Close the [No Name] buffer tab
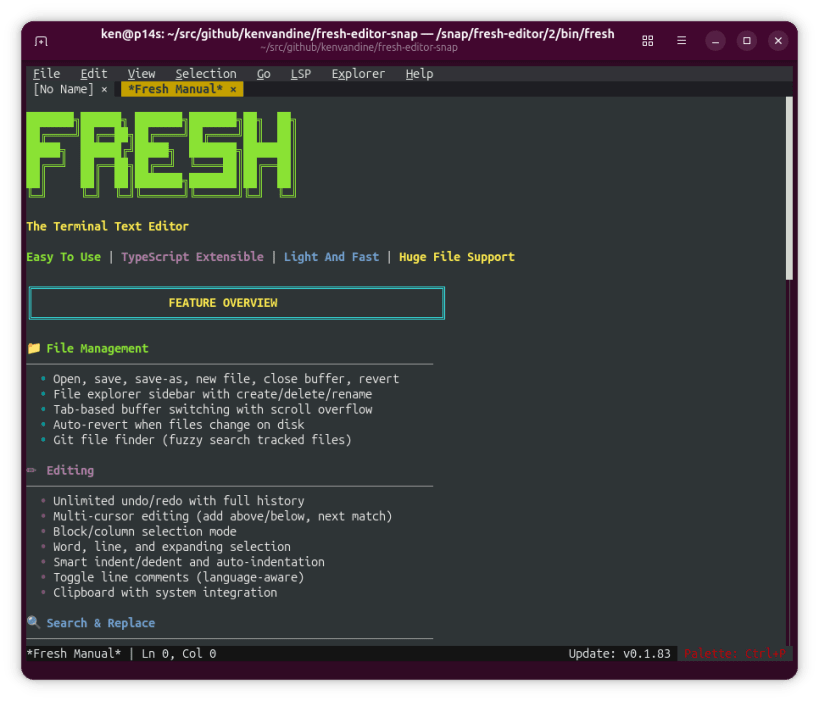The width and height of the screenshot is (819, 701). point(104,89)
